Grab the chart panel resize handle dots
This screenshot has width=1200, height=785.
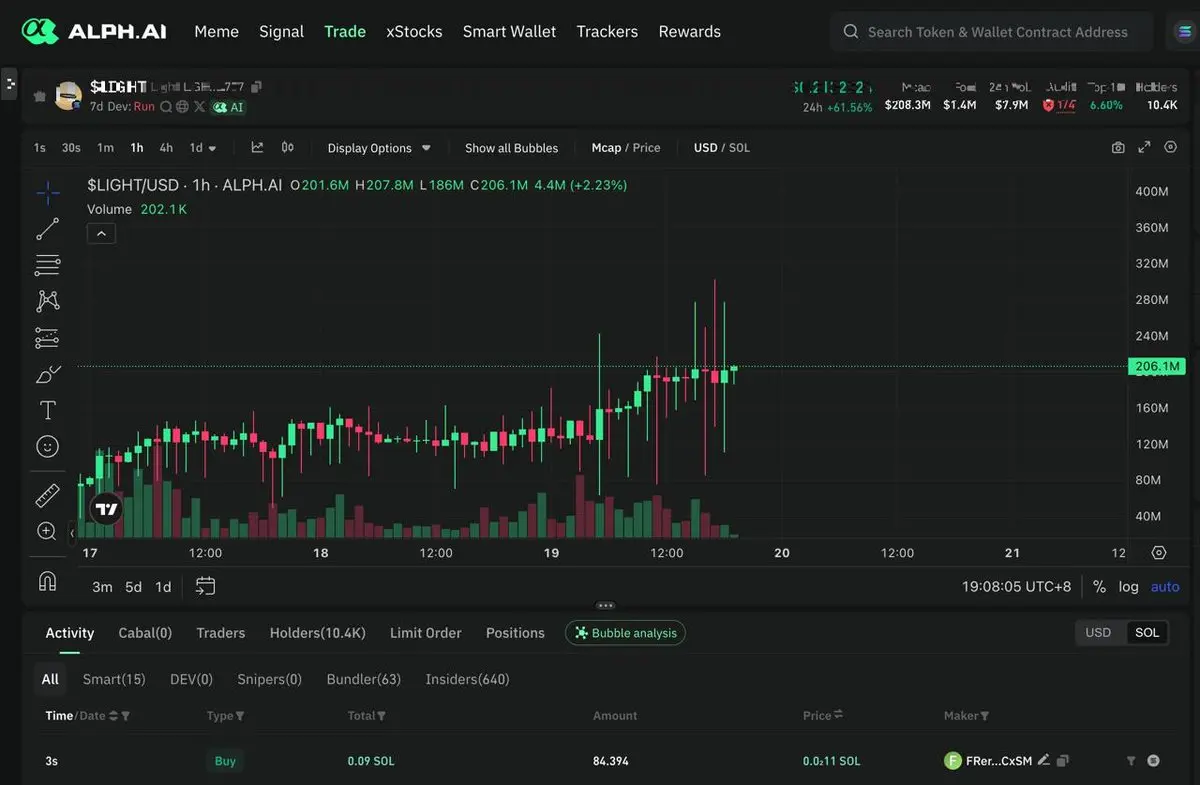pyautogui.click(x=605, y=605)
